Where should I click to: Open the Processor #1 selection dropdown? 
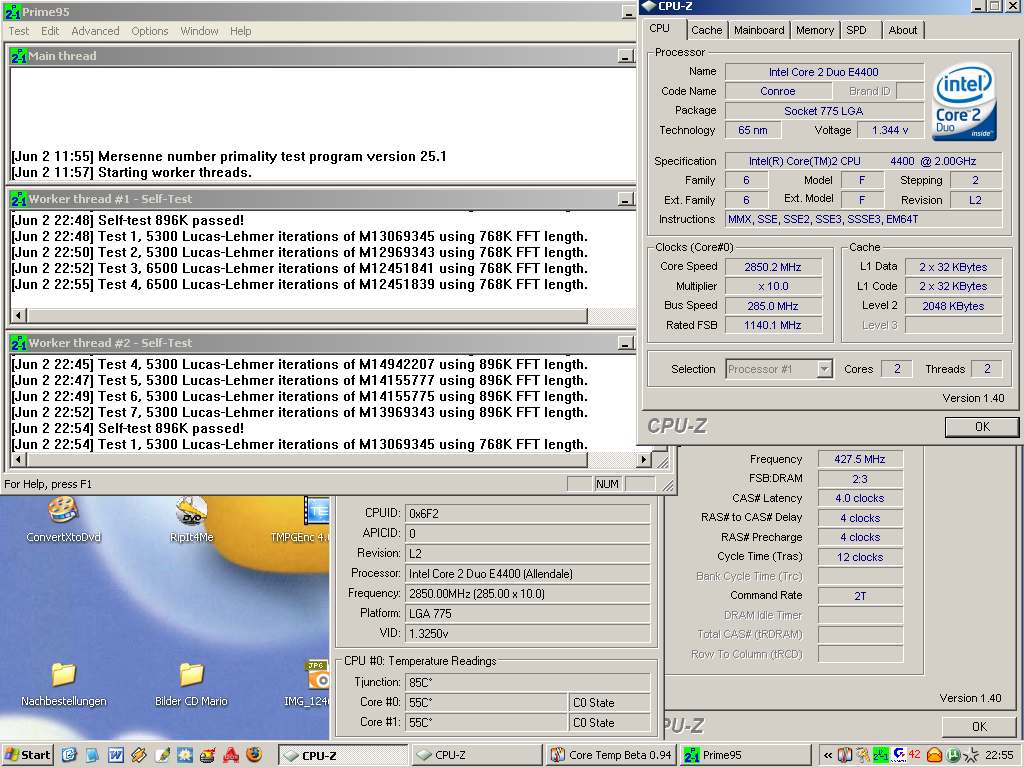(x=824, y=370)
